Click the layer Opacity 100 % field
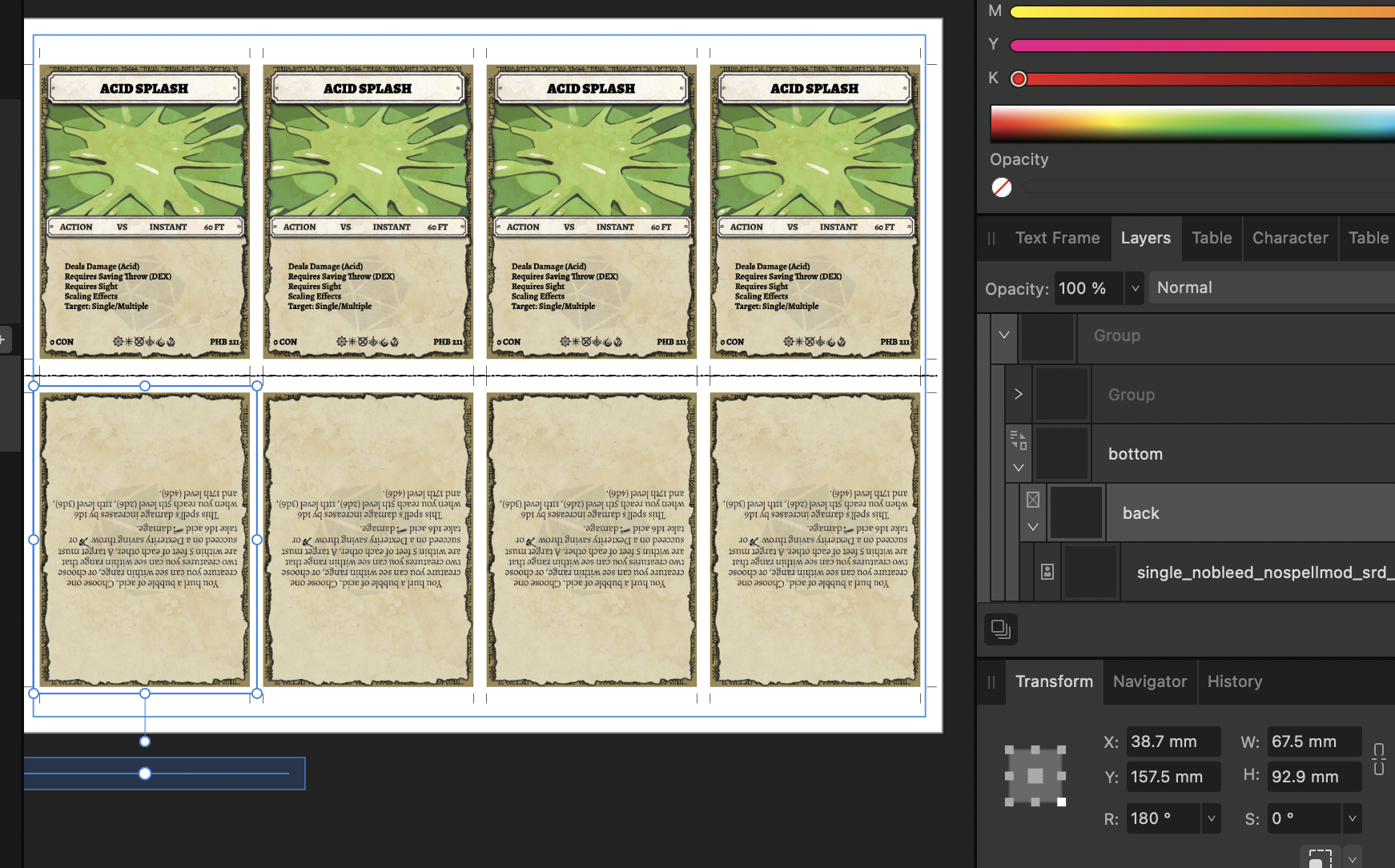Viewport: 1395px width, 868px height. [x=1089, y=288]
